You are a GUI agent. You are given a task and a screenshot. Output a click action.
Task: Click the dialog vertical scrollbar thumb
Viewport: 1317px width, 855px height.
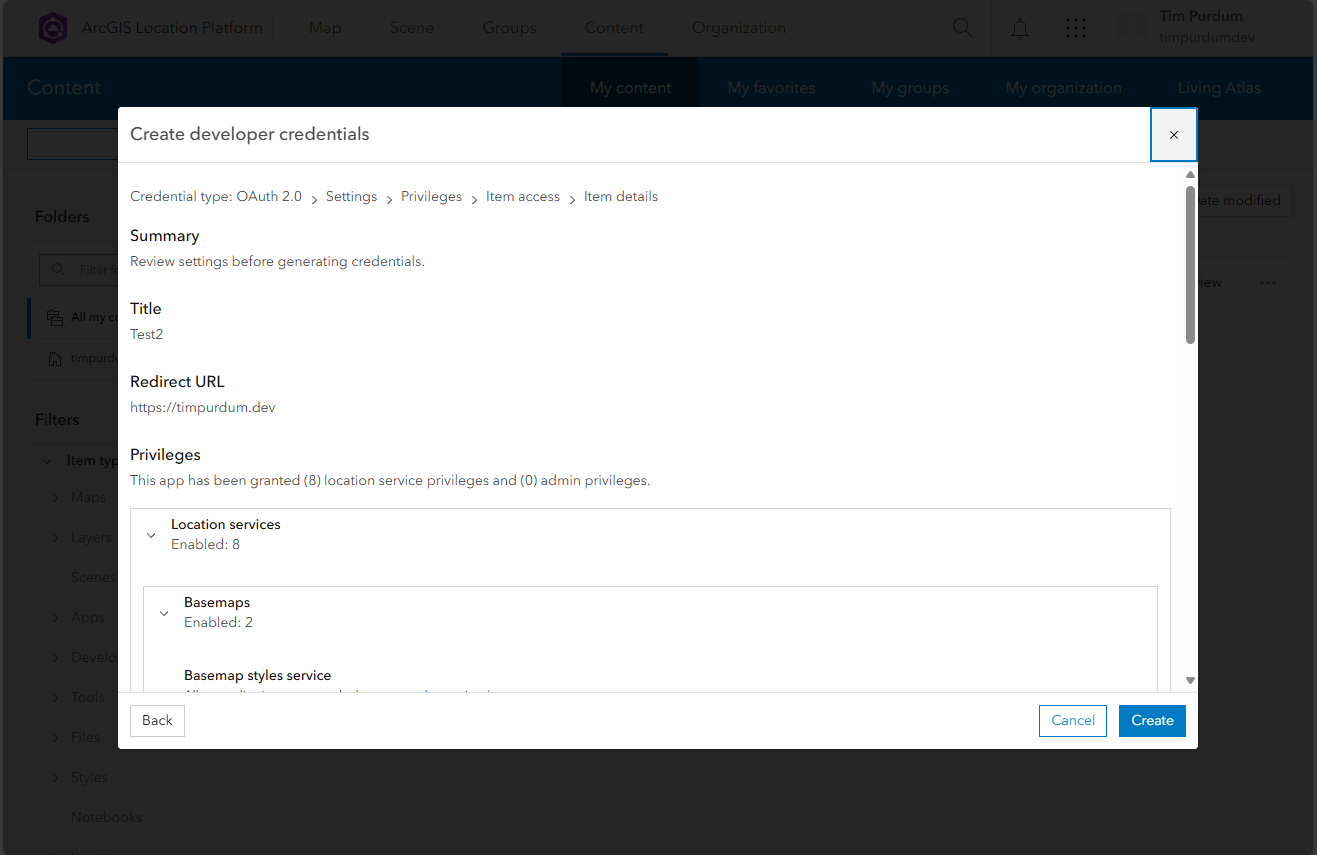[x=1190, y=265]
